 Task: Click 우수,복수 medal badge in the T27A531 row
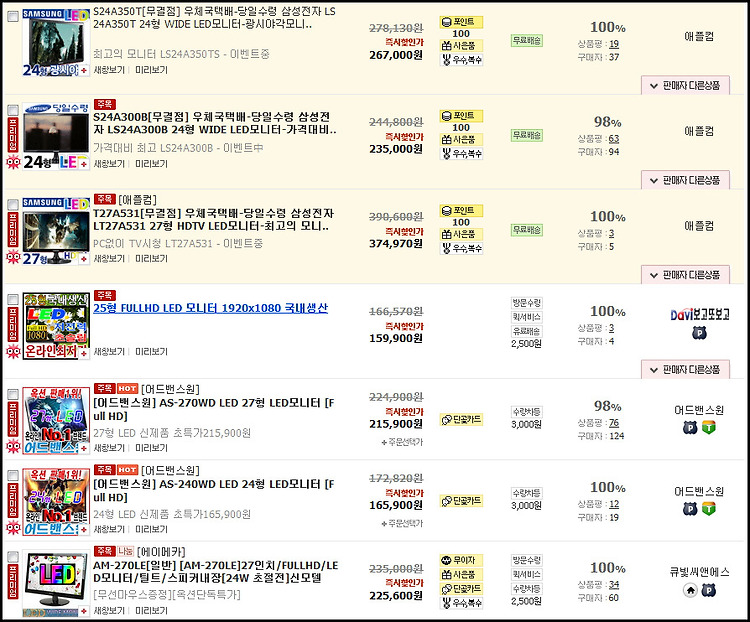[x=461, y=248]
